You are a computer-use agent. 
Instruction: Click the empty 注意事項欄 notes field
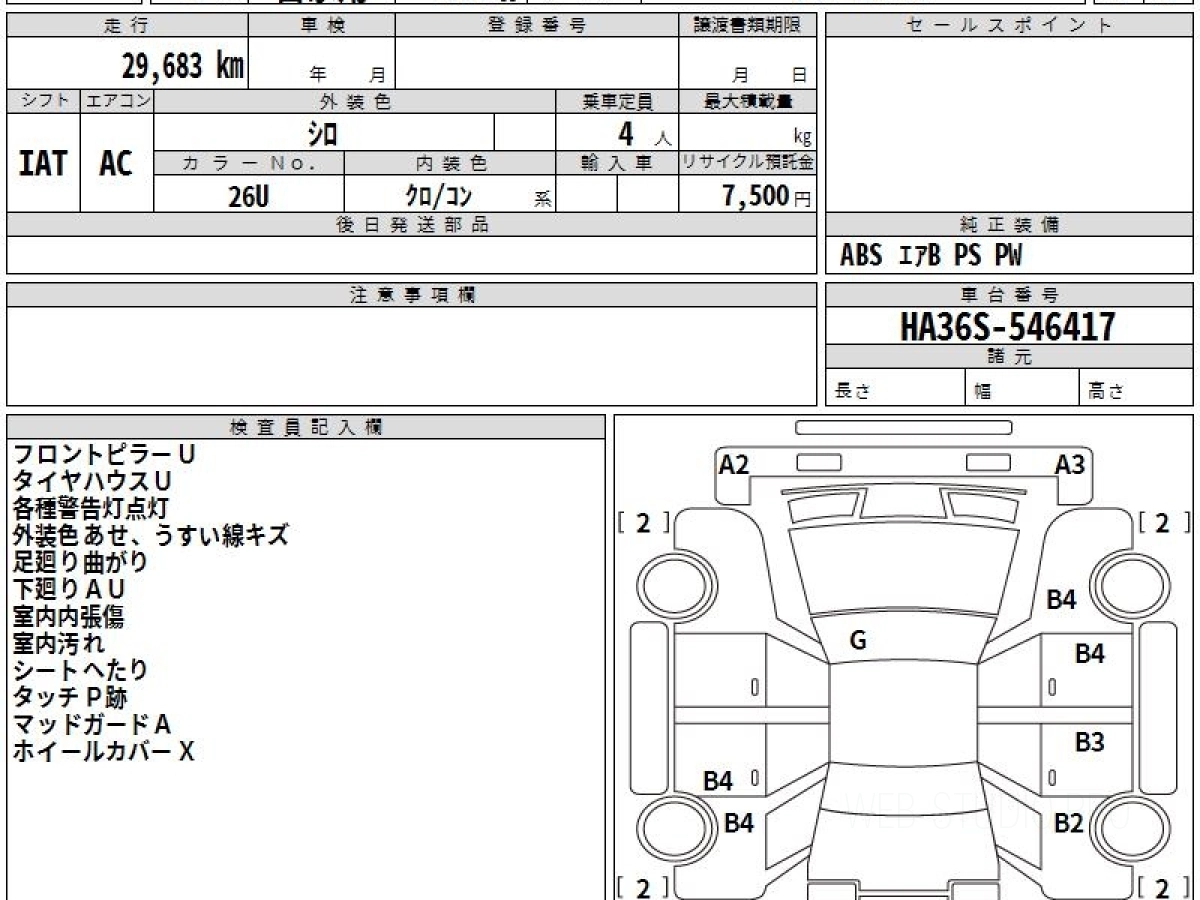point(410,355)
